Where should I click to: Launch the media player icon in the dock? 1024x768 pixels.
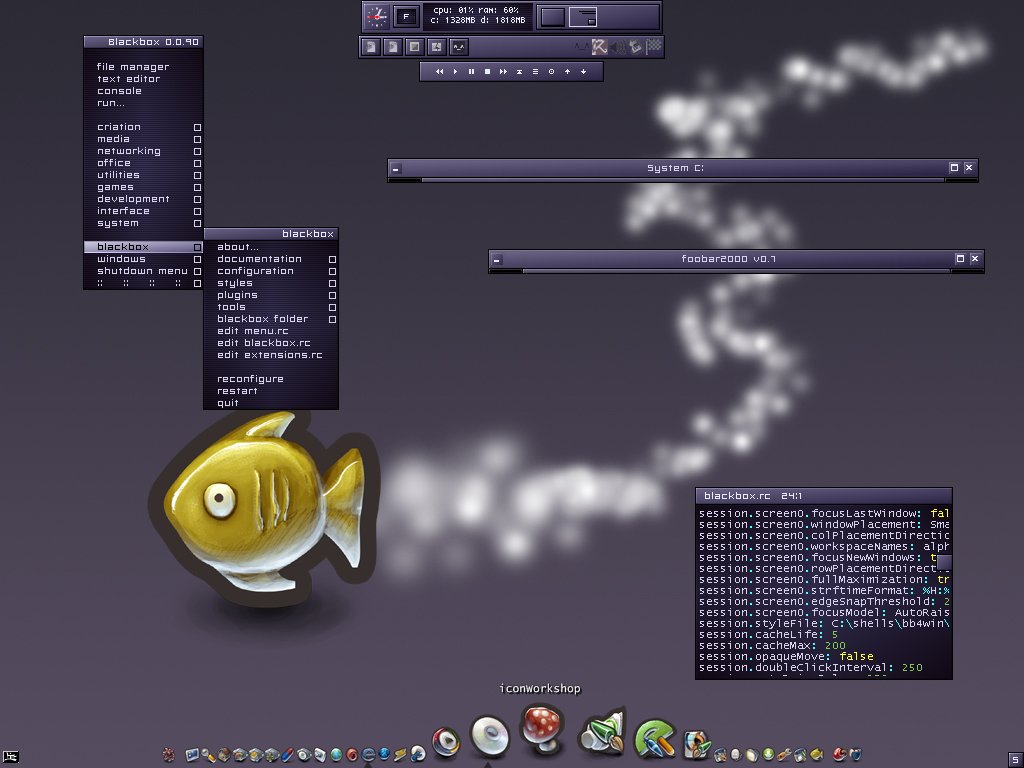point(446,743)
